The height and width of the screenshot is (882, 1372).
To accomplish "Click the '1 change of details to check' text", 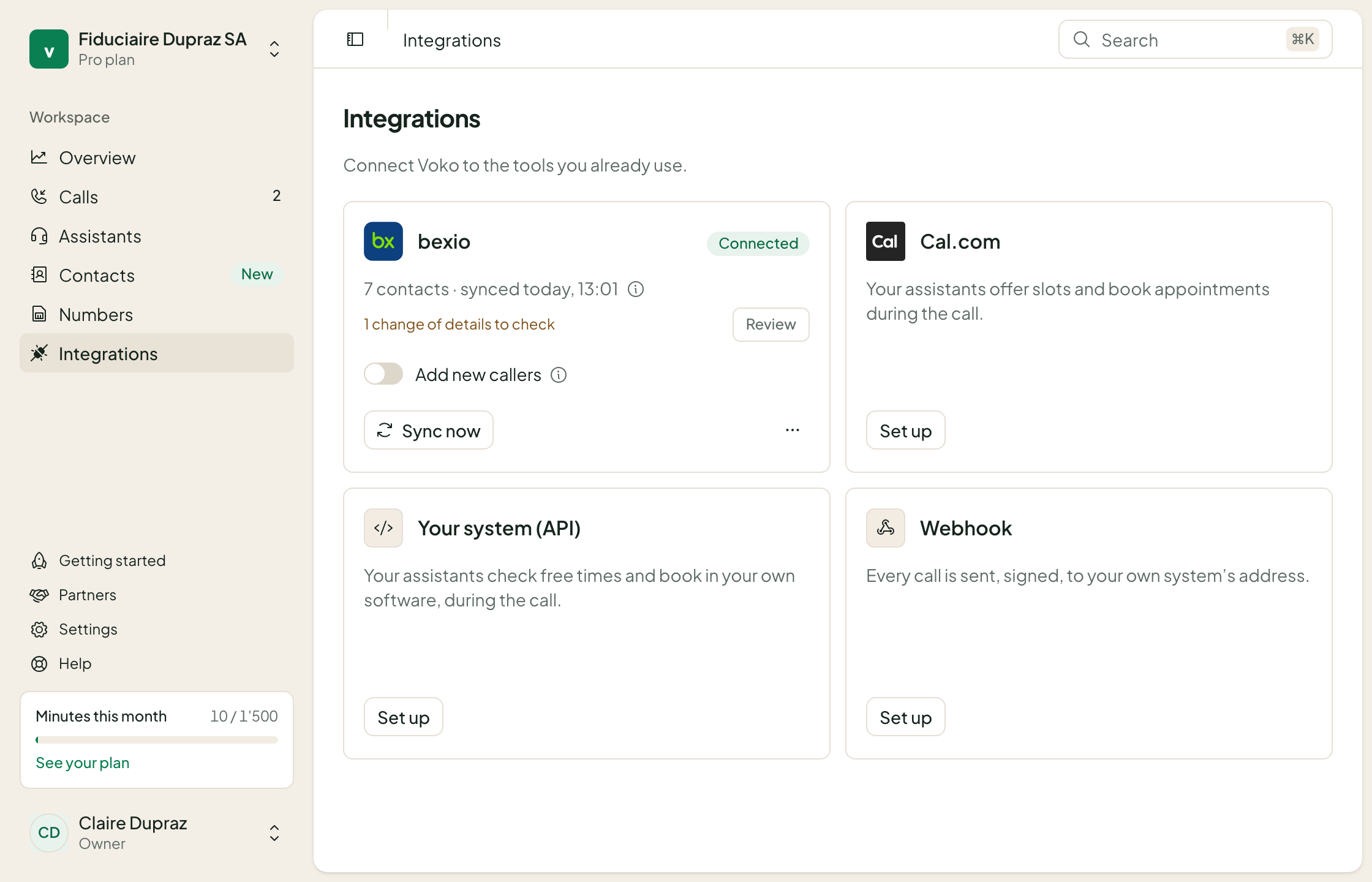I will (459, 325).
